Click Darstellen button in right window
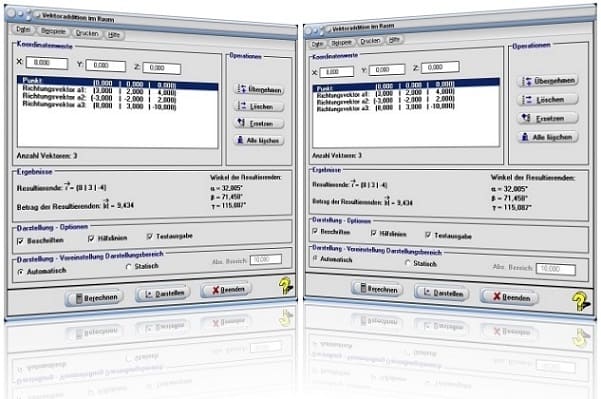Screen dimensions: 601x399 pos(442,293)
